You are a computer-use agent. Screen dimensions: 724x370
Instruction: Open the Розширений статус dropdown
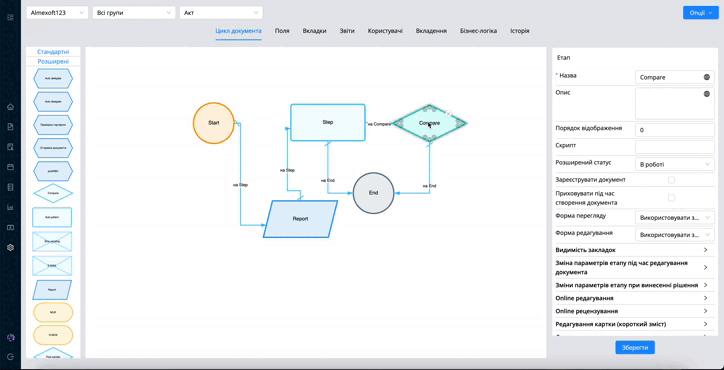675,164
